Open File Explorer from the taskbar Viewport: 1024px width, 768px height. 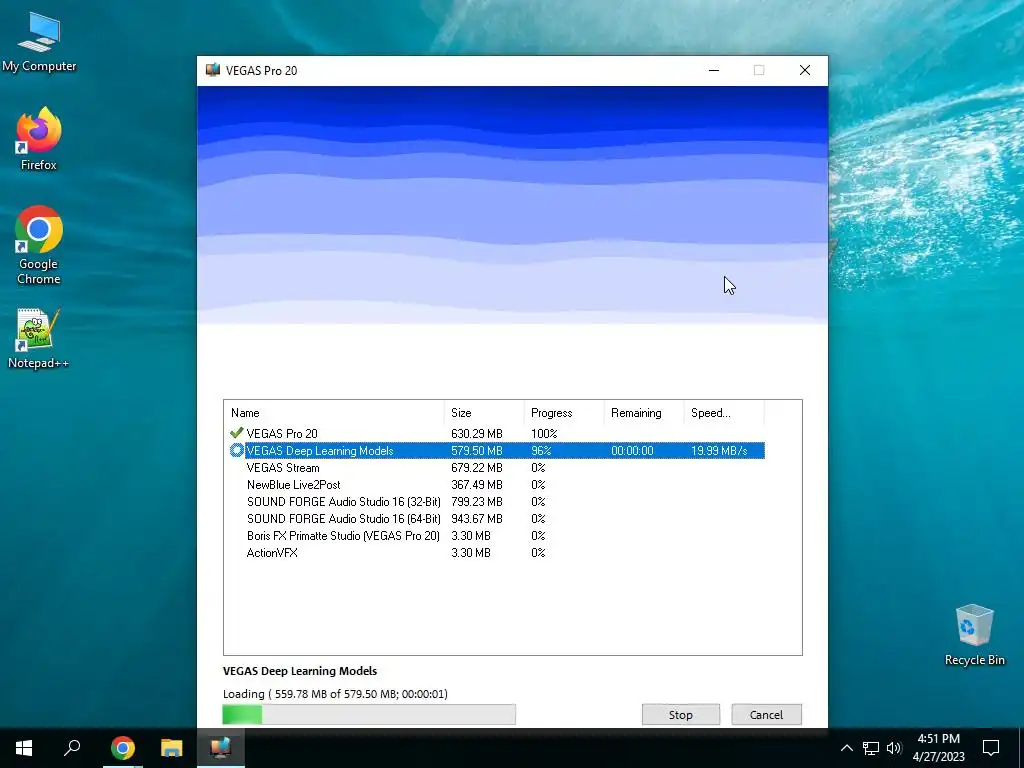(x=171, y=748)
